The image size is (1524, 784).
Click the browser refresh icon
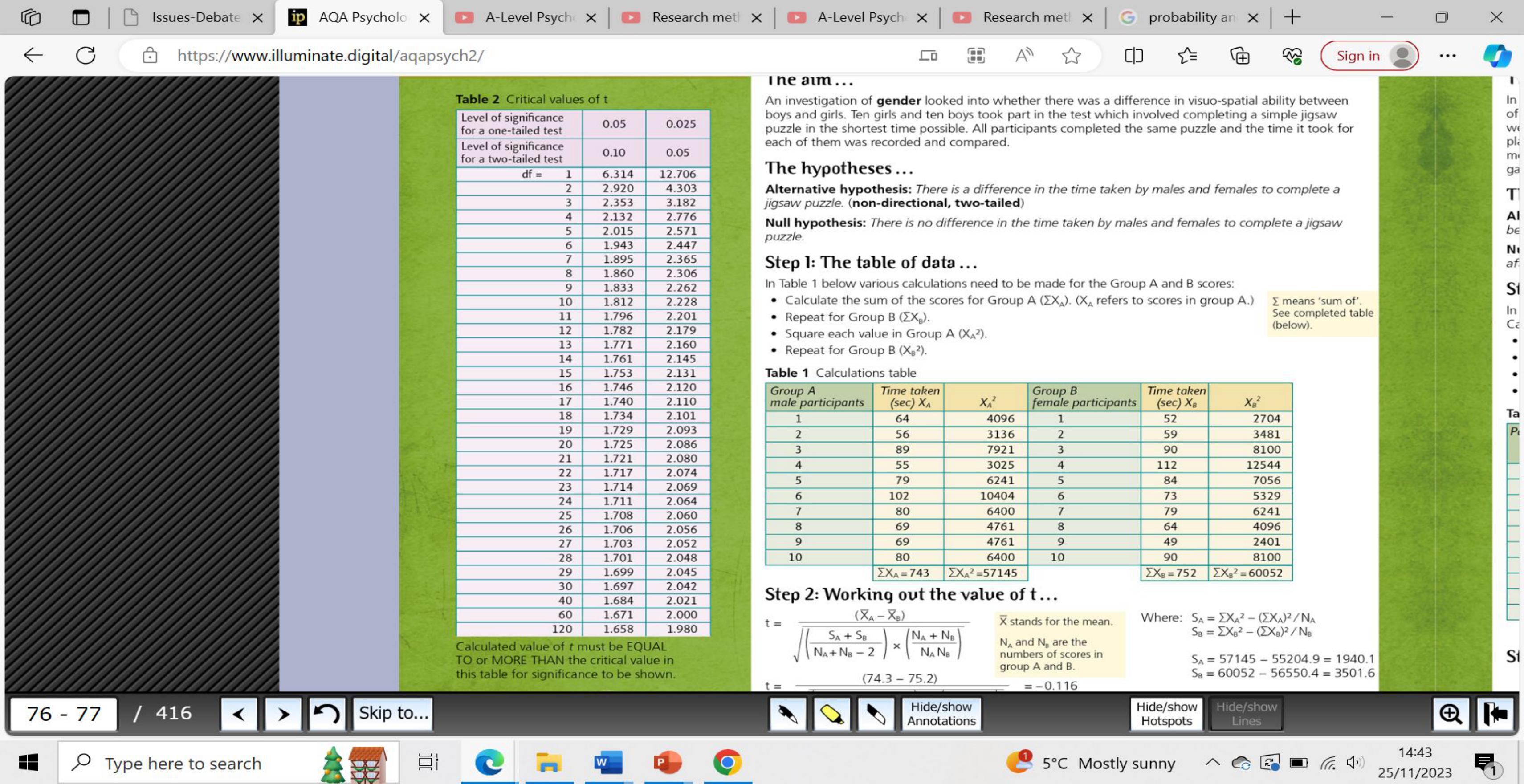pyautogui.click(x=86, y=56)
